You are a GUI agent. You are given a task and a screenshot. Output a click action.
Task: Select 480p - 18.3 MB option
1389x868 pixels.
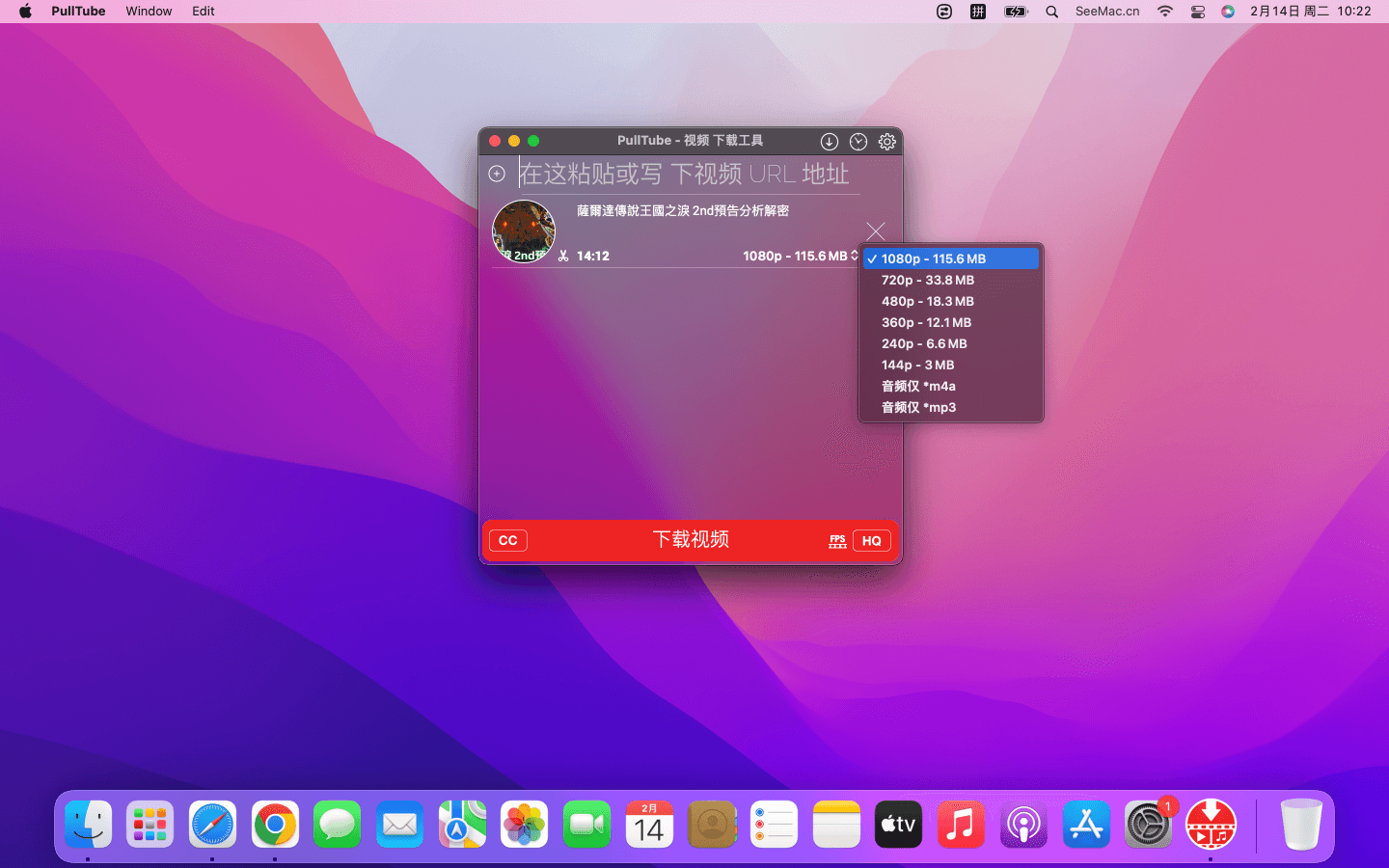coord(951,301)
